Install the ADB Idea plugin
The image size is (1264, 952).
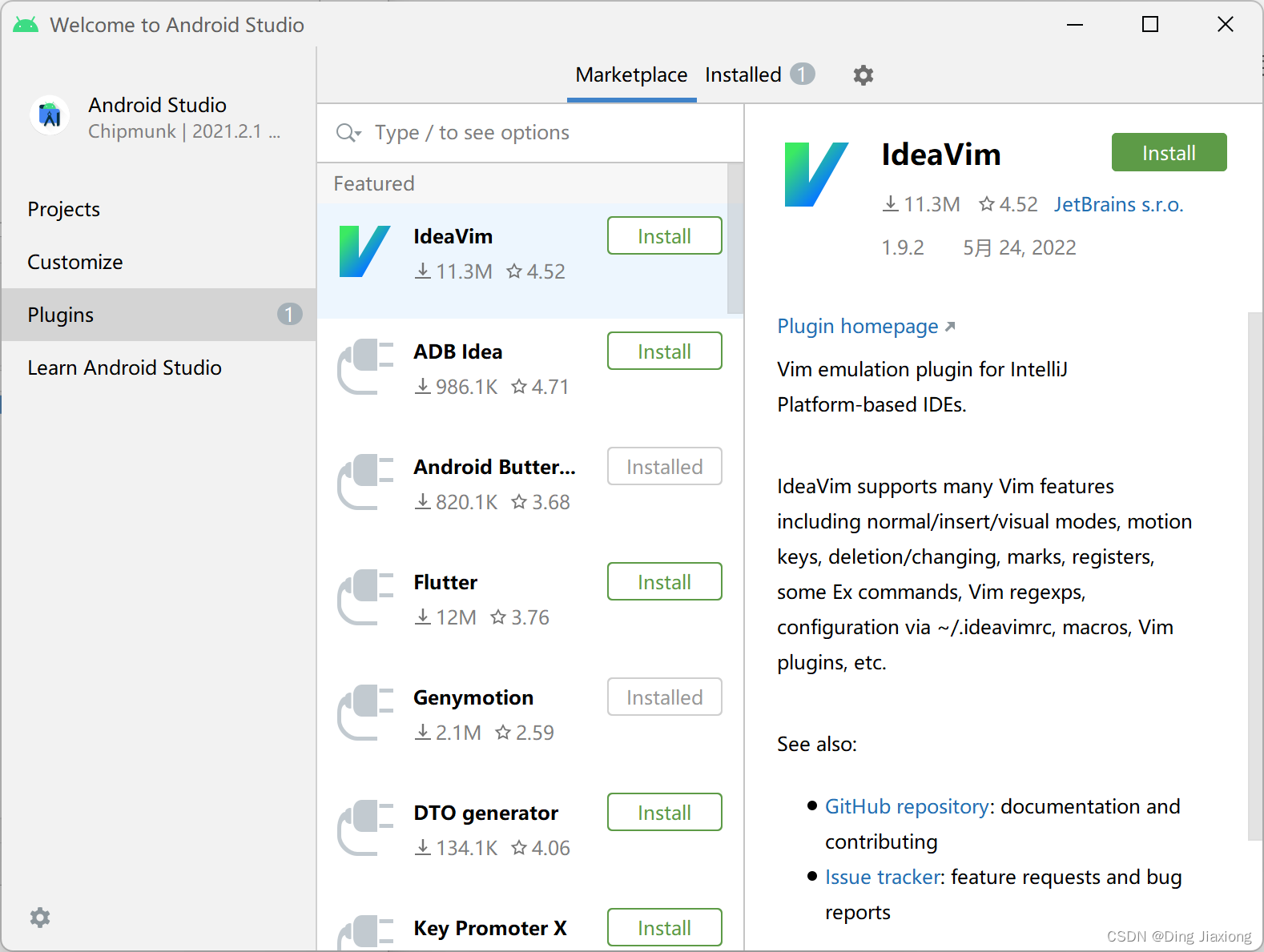coord(664,351)
